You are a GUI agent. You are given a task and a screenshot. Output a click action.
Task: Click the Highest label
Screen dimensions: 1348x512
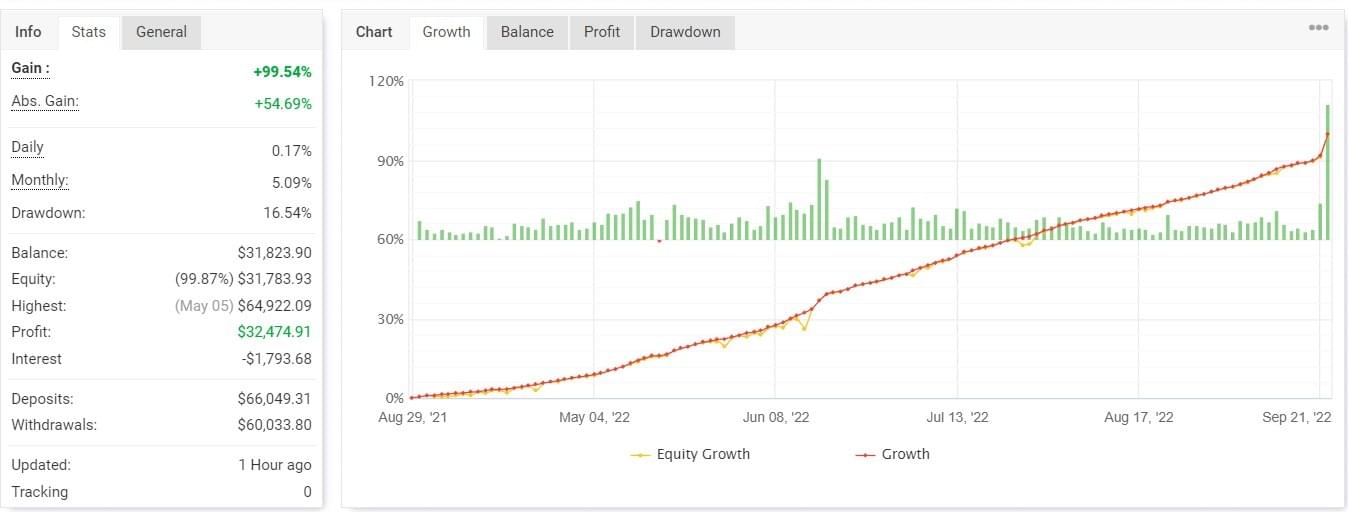38,306
